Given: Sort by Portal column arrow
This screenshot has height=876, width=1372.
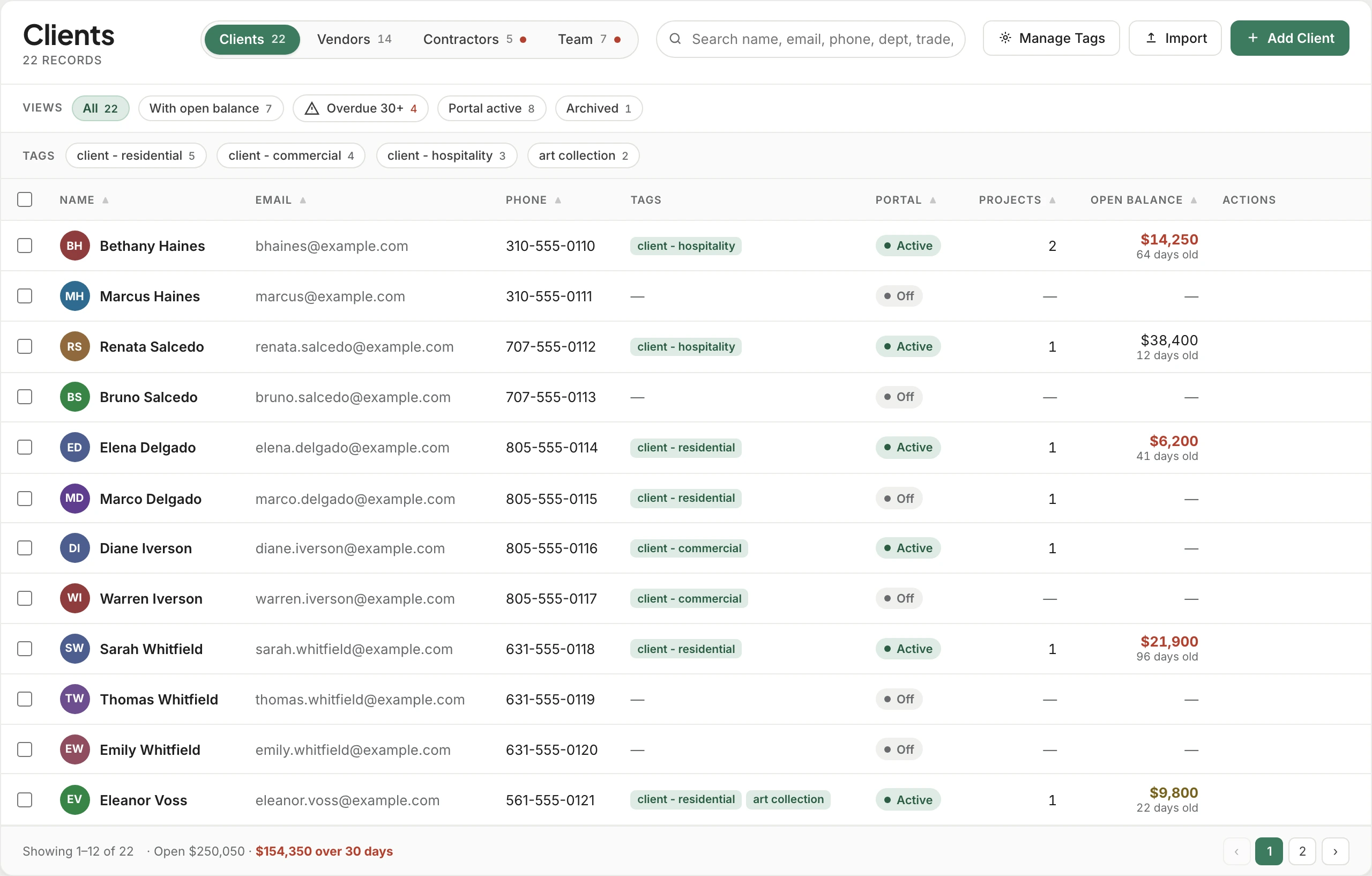Looking at the screenshot, I should 933,200.
